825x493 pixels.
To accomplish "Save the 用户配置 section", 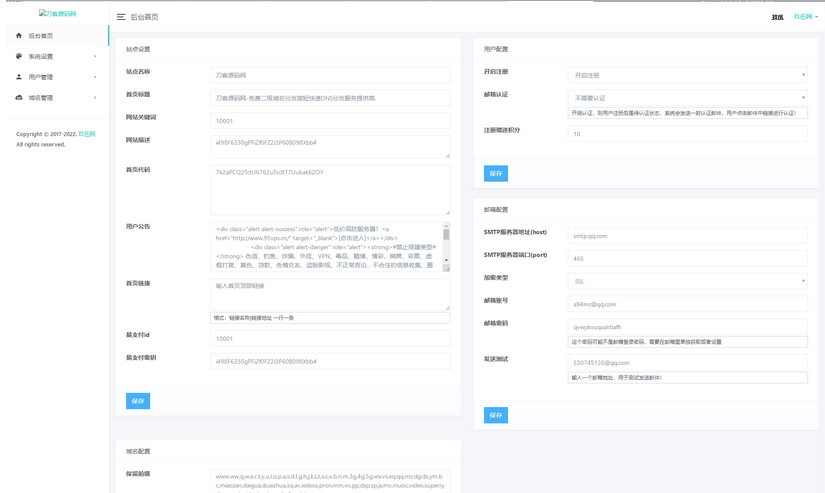I will coord(495,173).
